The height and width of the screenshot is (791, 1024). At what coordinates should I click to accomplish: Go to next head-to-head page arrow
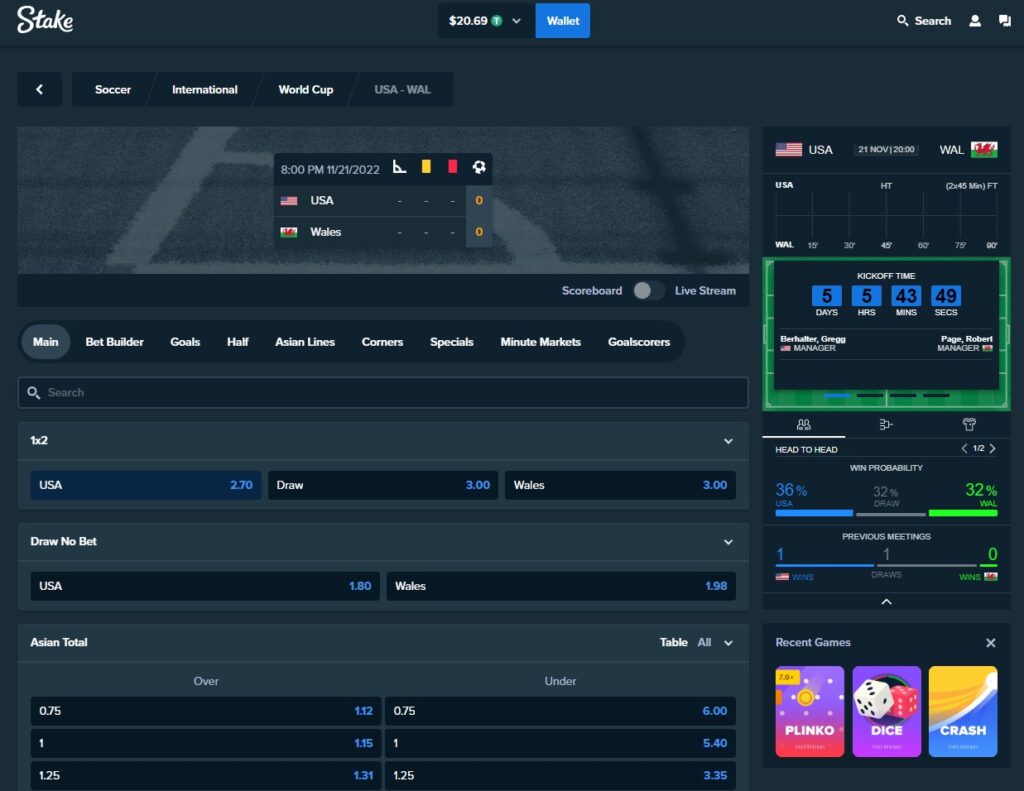coord(992,449)
